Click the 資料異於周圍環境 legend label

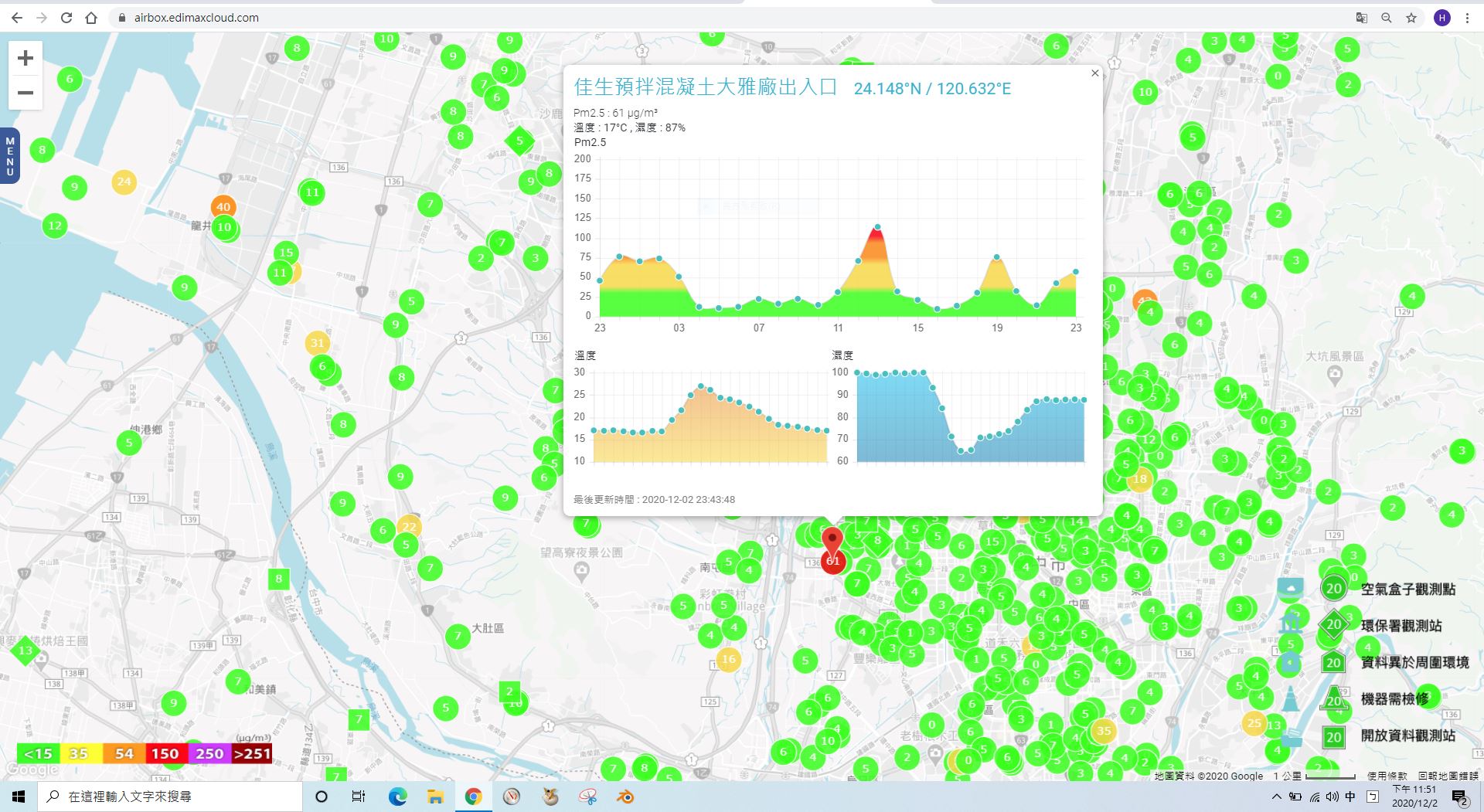[1414, 662]
